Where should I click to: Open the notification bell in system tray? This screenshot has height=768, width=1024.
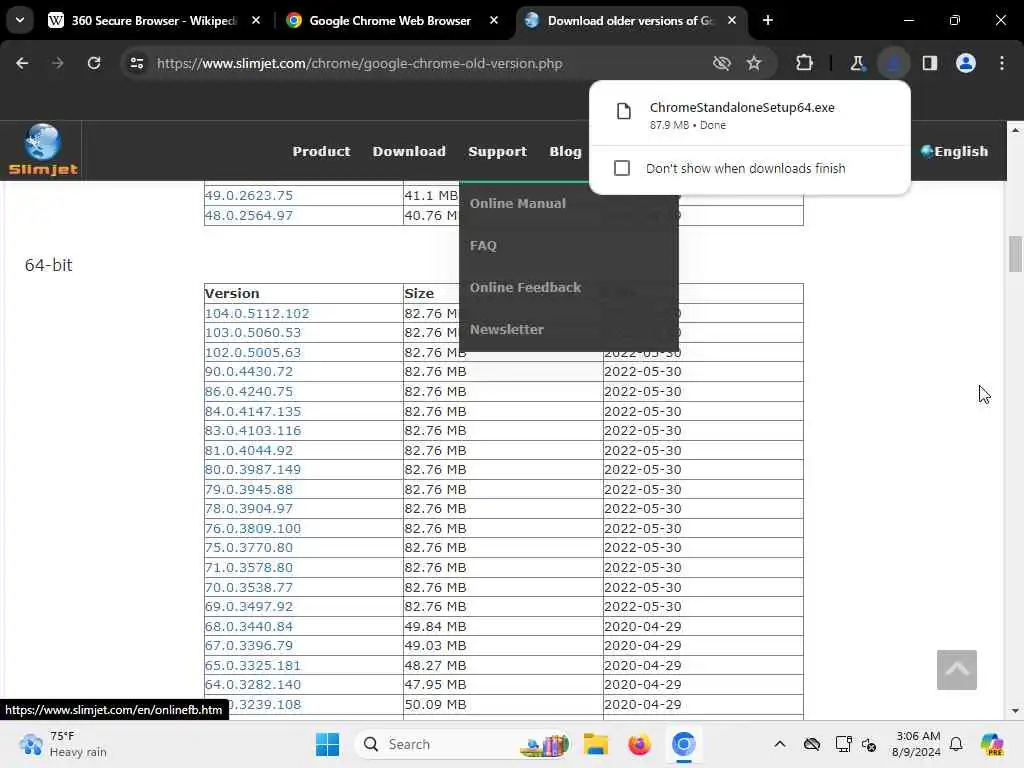pos(956,744)
